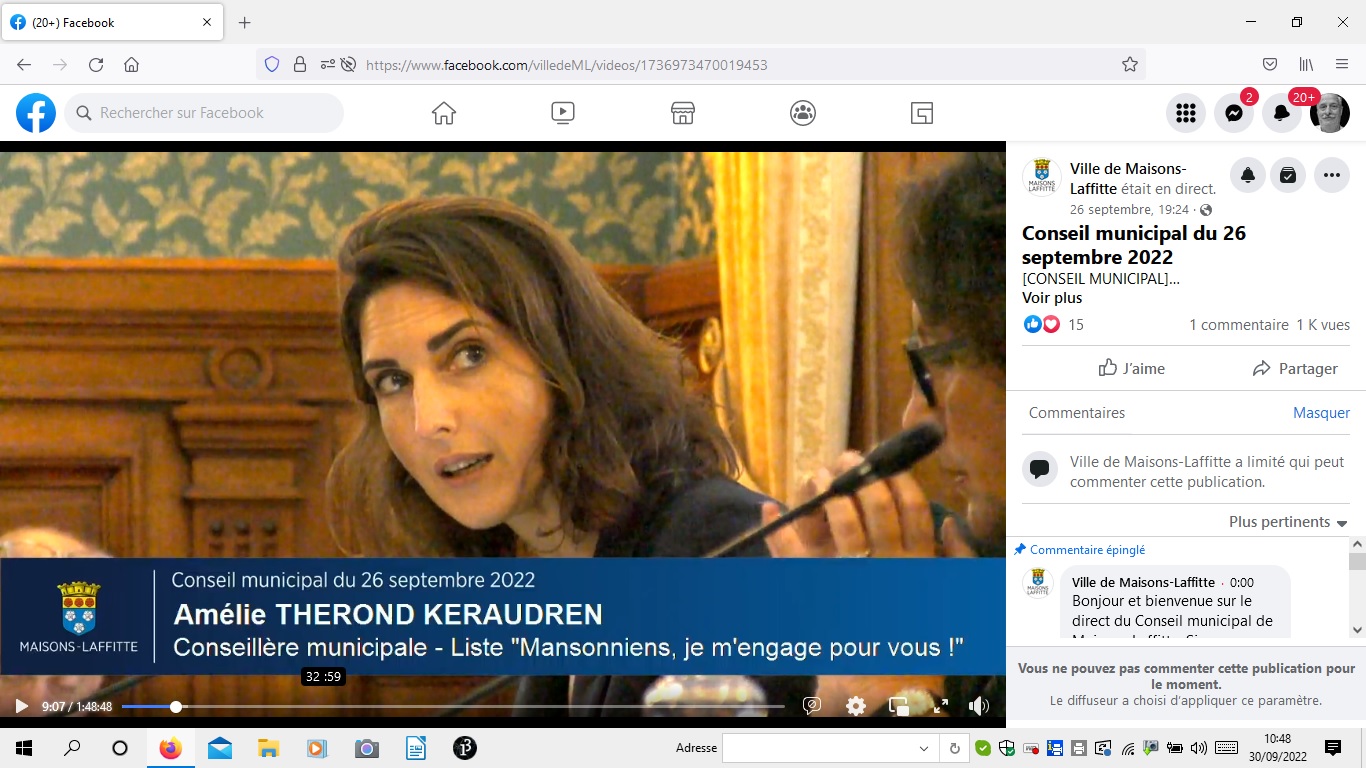Click the Facebook Home icon
Viewport: 1366px width, 768px height.
click(x=444, y=113)
